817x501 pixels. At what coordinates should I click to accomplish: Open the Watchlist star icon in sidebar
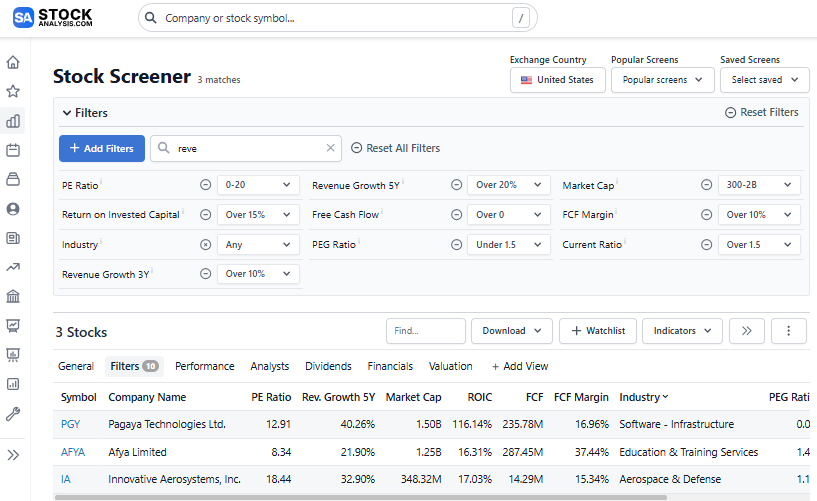pyautogui.click(x=13, y=92)
